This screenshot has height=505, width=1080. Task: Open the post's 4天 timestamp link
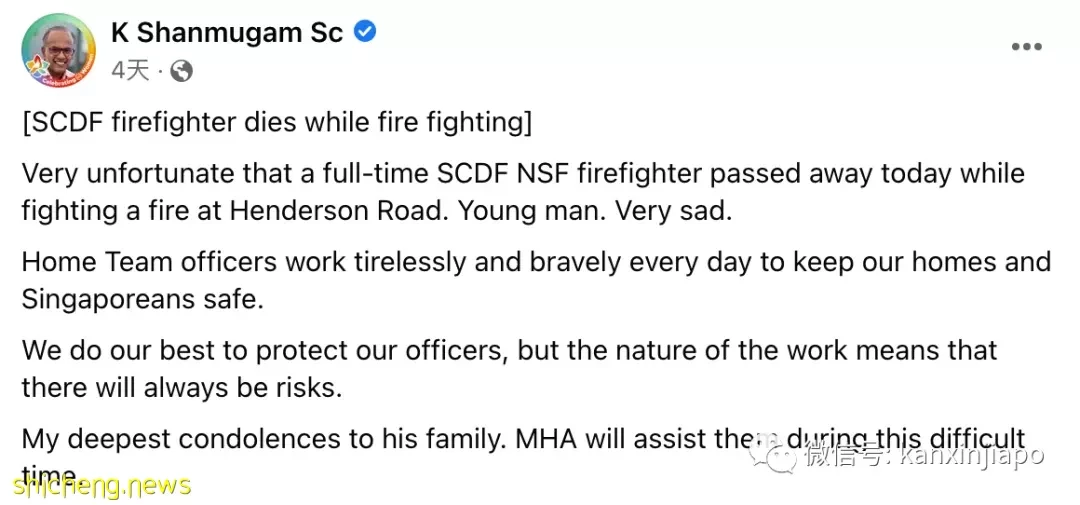point(129,71)
